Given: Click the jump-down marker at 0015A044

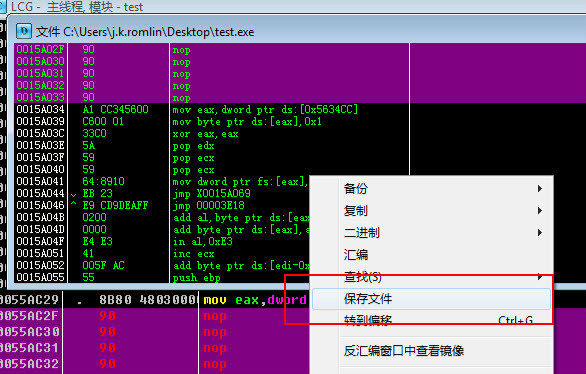Looking at the screenshot, I should tap(74, 194).
